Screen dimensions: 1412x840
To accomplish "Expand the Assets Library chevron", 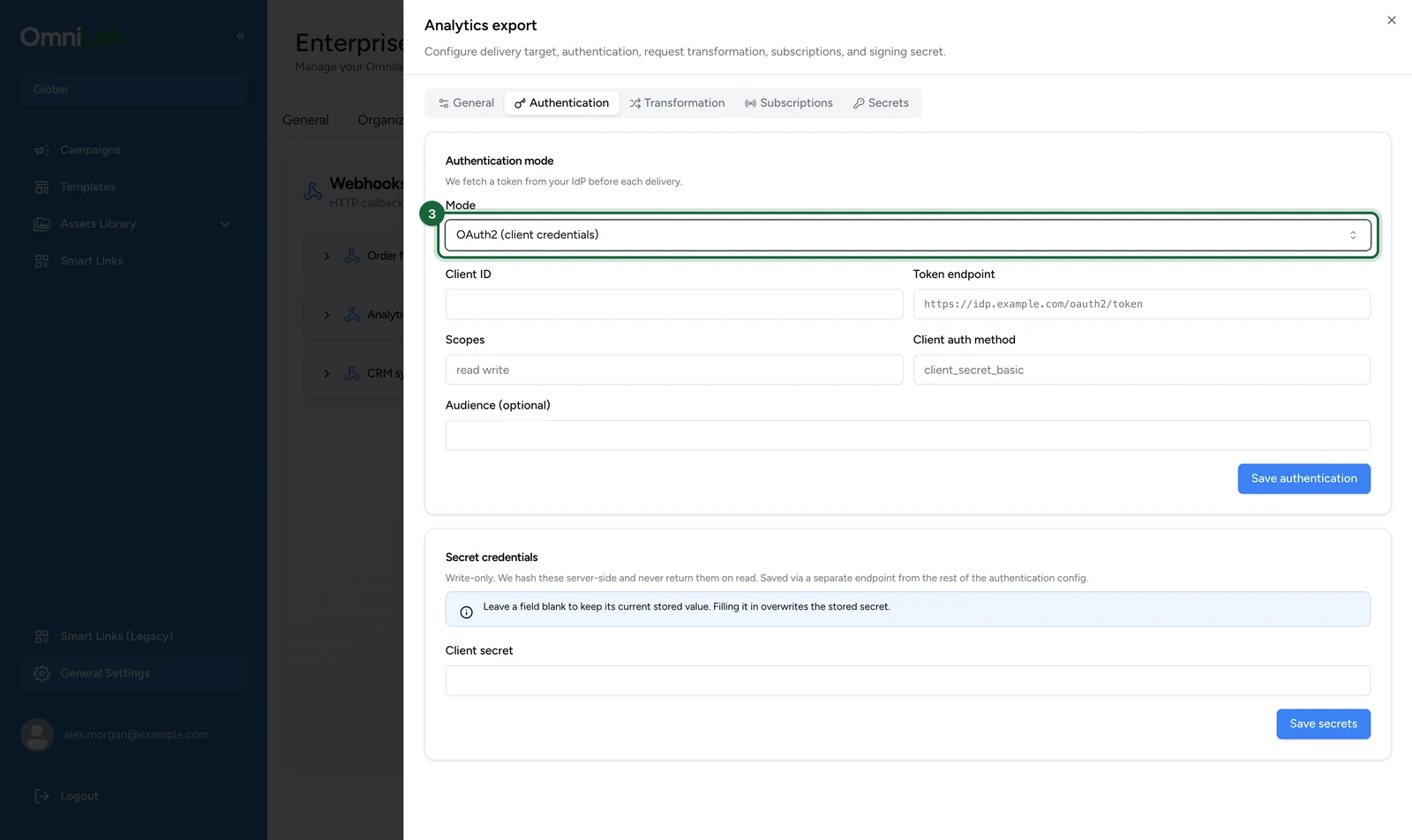I will pos(225,224).
